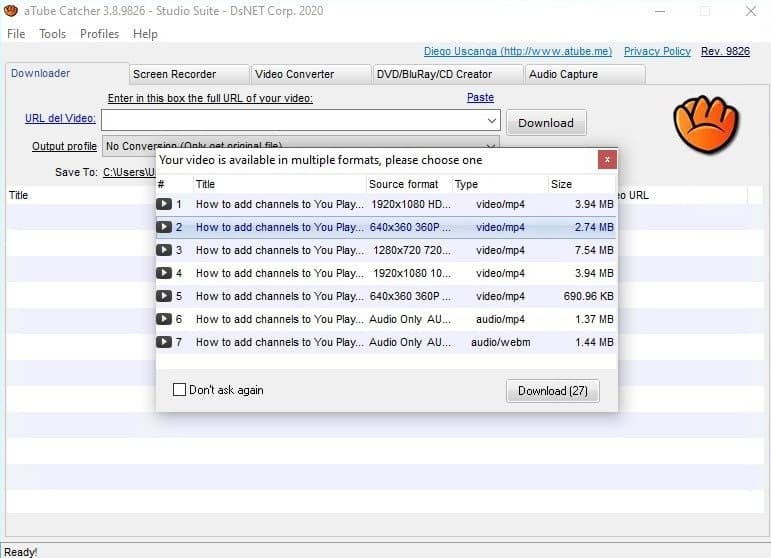Enable the Don't ask again checkbox
Screen dimensions: 771x558
coord(180,390)
